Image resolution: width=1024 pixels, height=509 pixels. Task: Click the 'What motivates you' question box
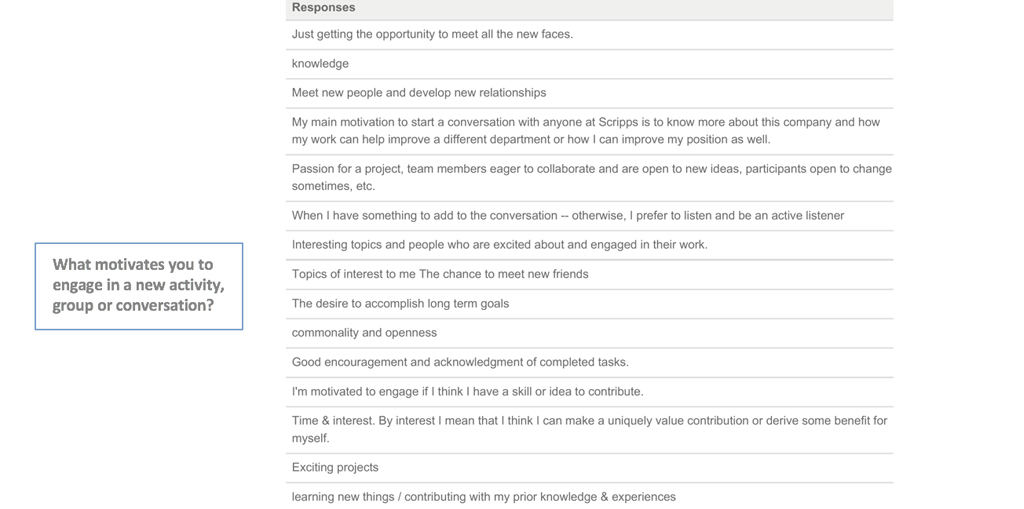(x=139, y=286)
